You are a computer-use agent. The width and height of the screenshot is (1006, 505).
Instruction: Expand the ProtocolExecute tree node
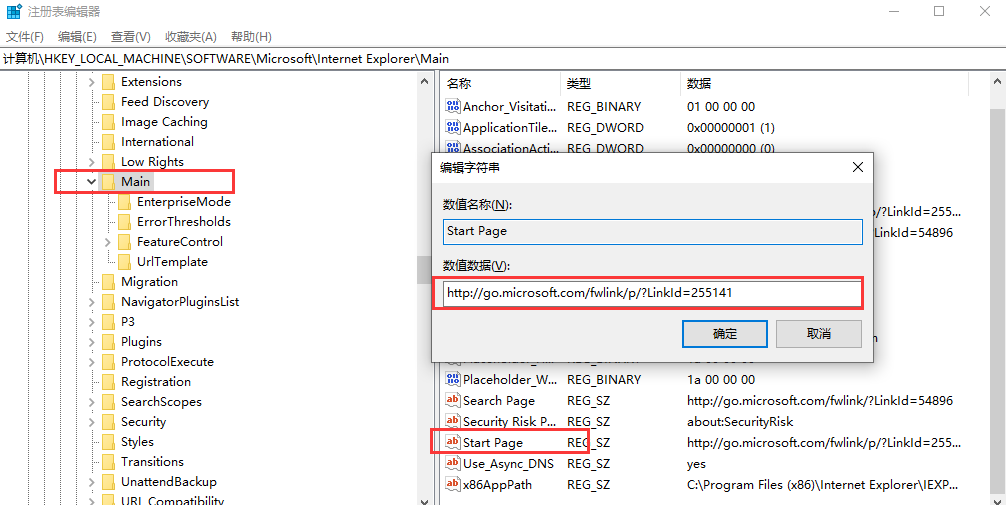[x=91, y=361]
